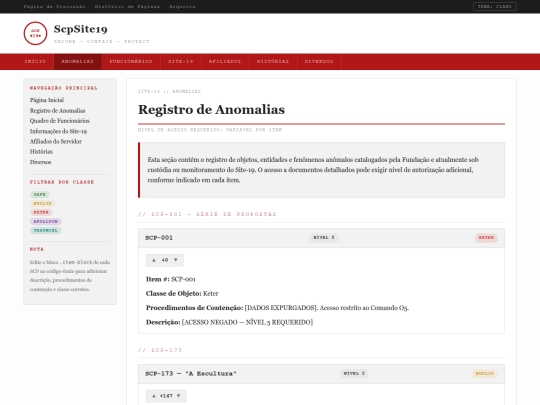540x405 pixels.
Task: Open Informações do Site-19 sidebar link
Action: tap(58, 131)
